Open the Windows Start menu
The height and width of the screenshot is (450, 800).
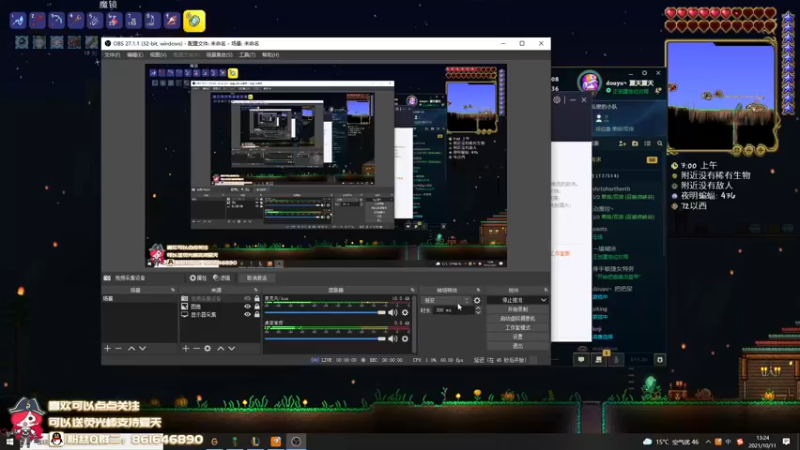9,441
